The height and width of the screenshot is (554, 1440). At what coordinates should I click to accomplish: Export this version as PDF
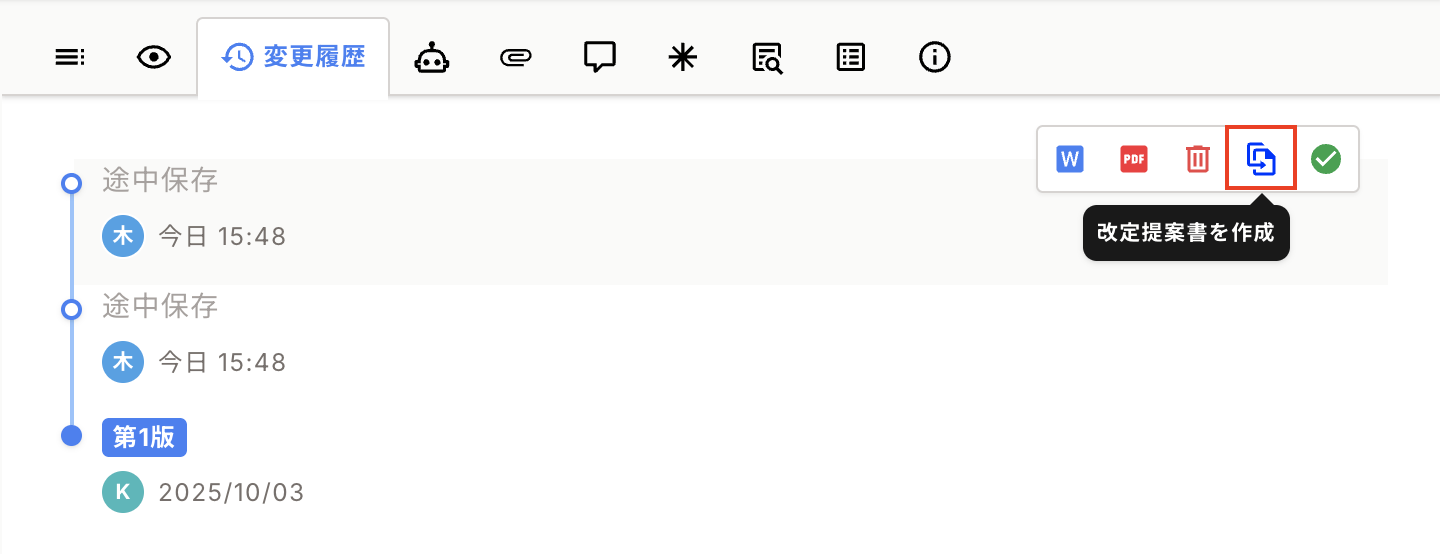(x=1133, y=158)
